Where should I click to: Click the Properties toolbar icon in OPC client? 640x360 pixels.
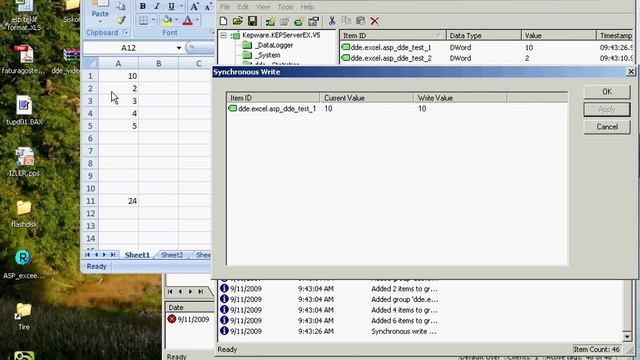pyautogui.click(x=313, y=21)
